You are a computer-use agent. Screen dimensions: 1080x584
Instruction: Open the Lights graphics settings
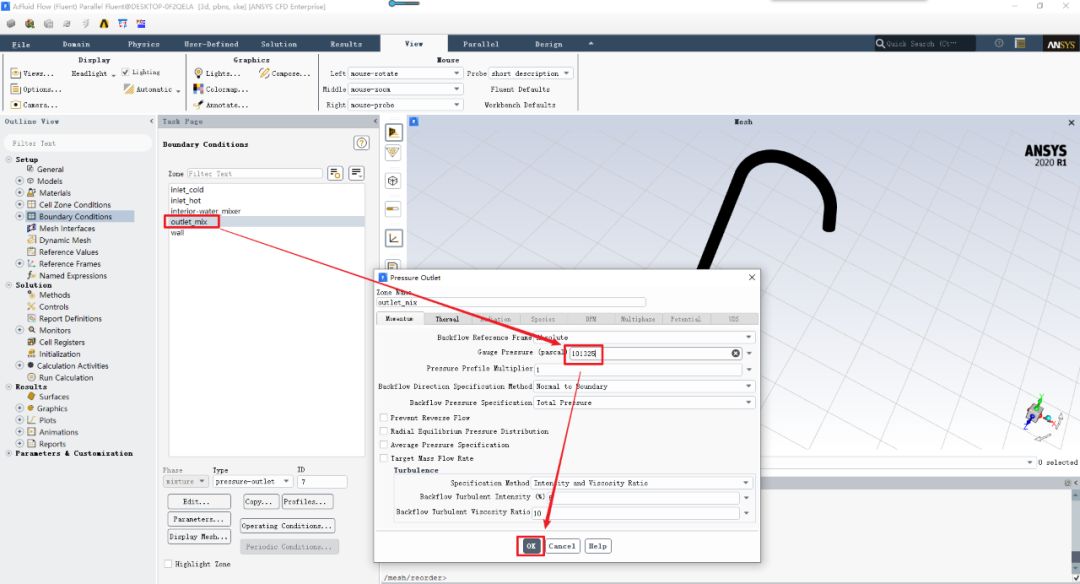click(217, 73)
